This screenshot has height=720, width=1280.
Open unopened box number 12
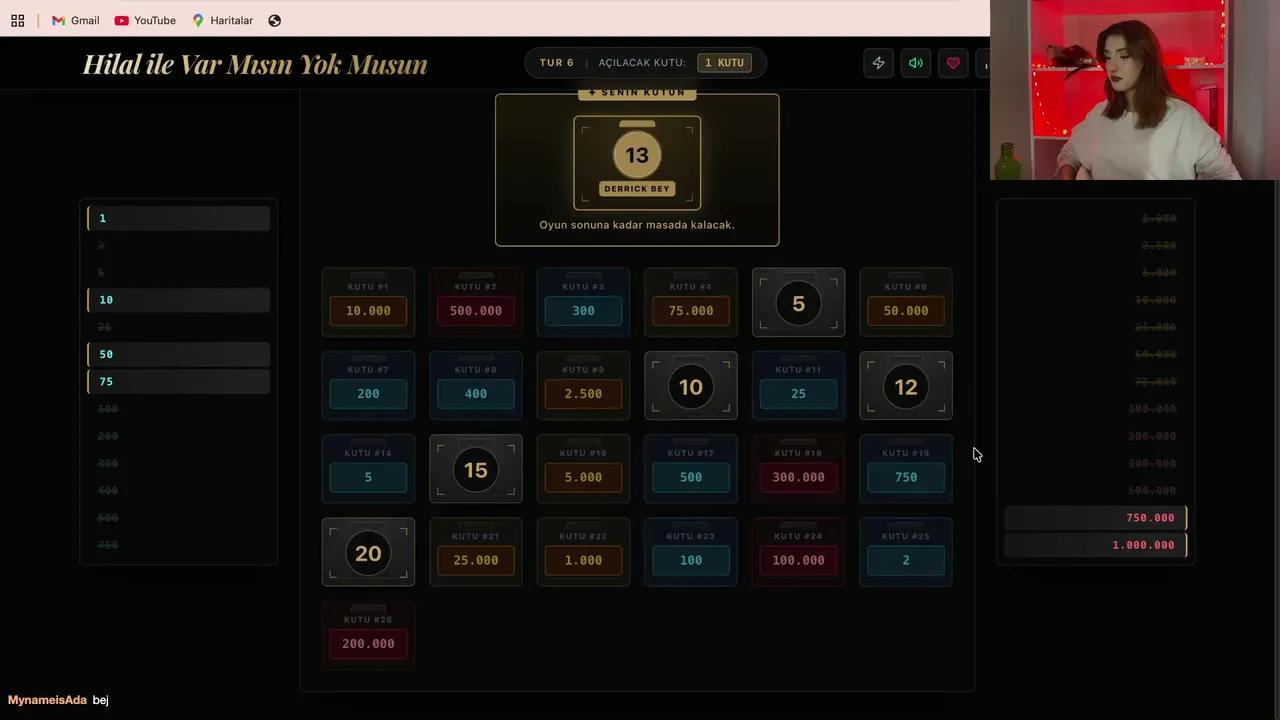[906, 386]
